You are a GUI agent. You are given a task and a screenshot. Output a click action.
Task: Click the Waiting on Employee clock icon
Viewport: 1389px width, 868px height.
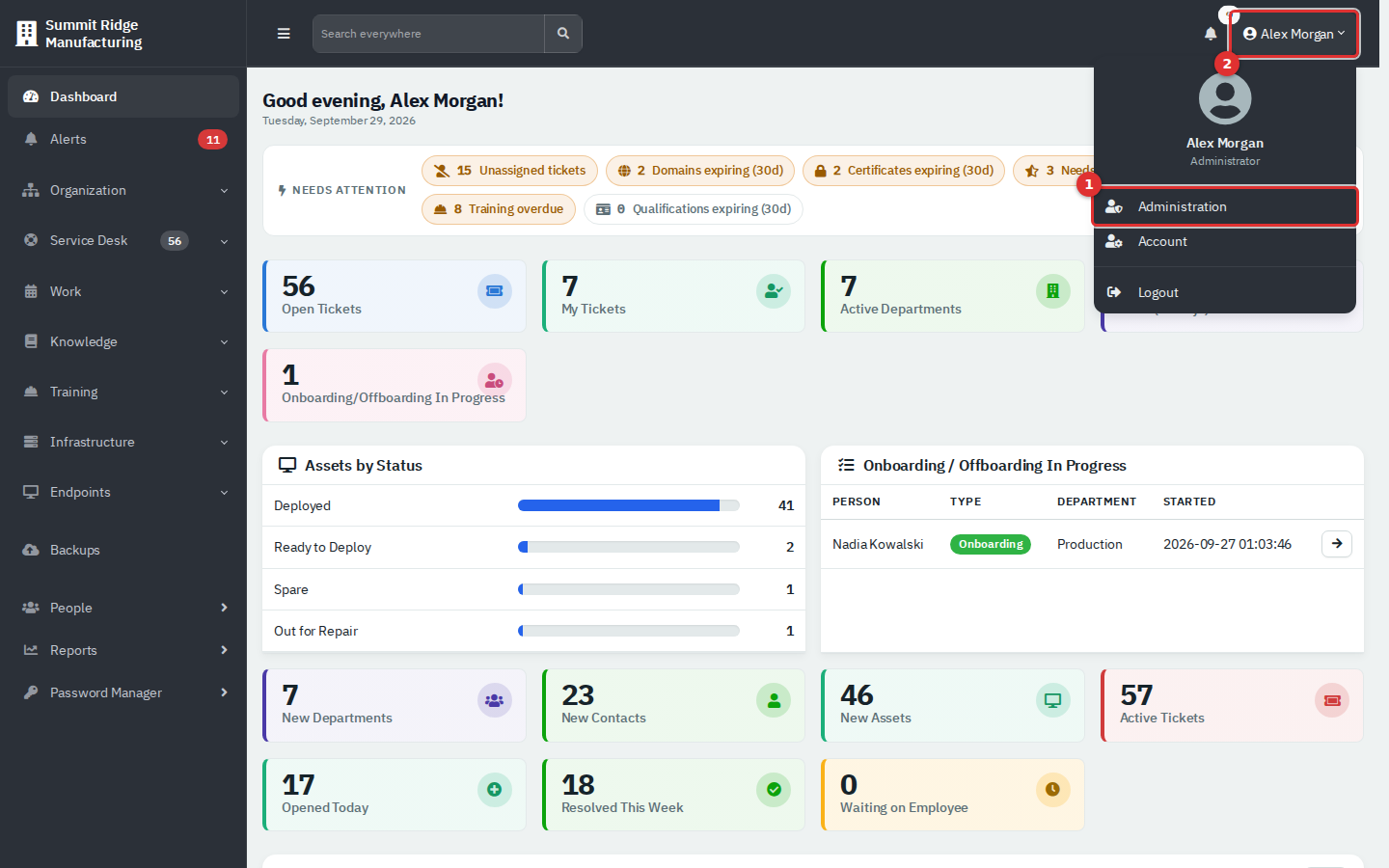[x=1053, y=790]
